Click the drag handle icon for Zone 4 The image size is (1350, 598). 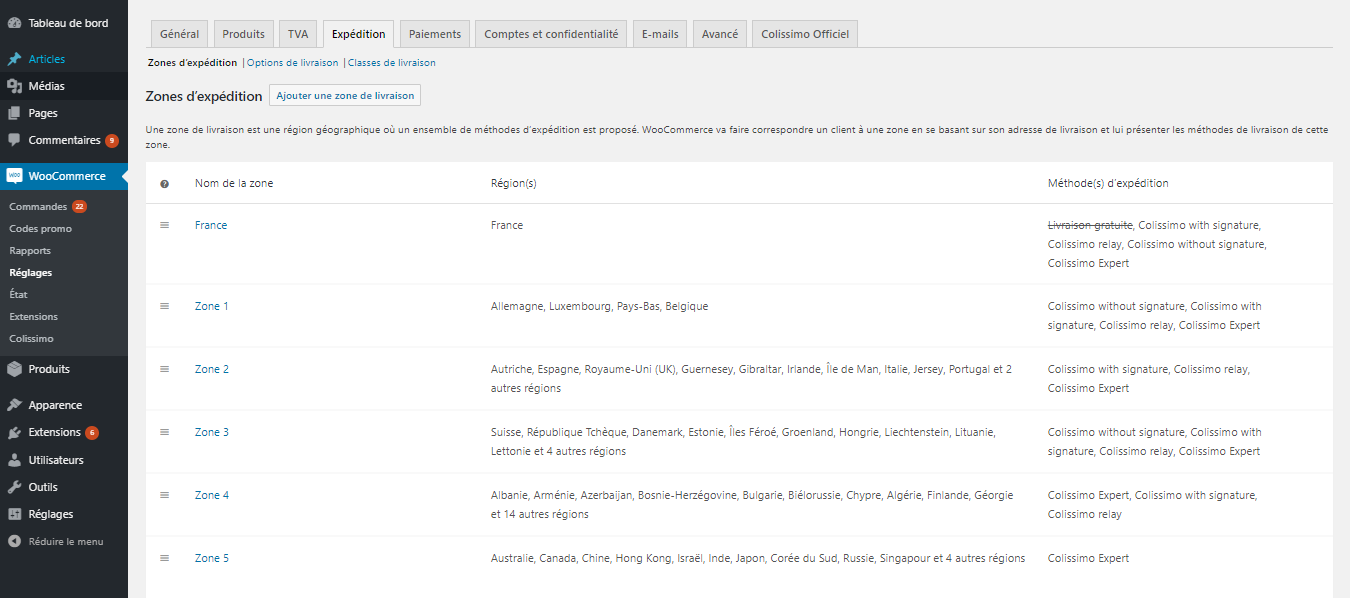coord(165,495)
